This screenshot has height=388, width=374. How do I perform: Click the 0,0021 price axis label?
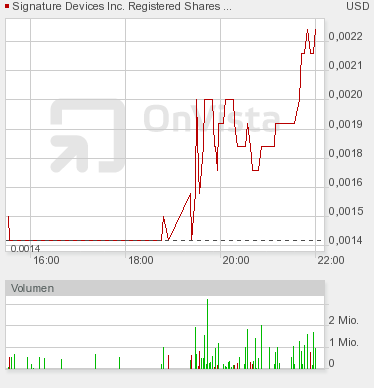pyautogui.click(x=345, y=65)
